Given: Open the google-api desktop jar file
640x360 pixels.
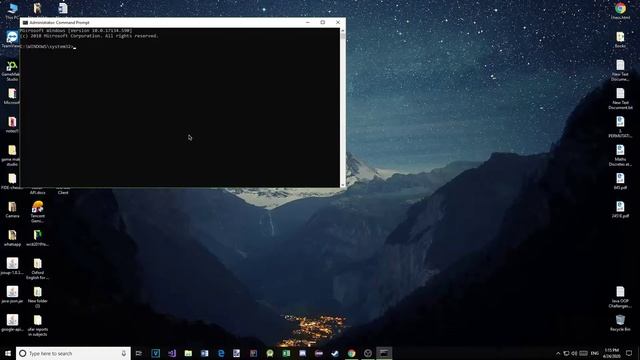Looking at the screenshot, I should 12,323.
